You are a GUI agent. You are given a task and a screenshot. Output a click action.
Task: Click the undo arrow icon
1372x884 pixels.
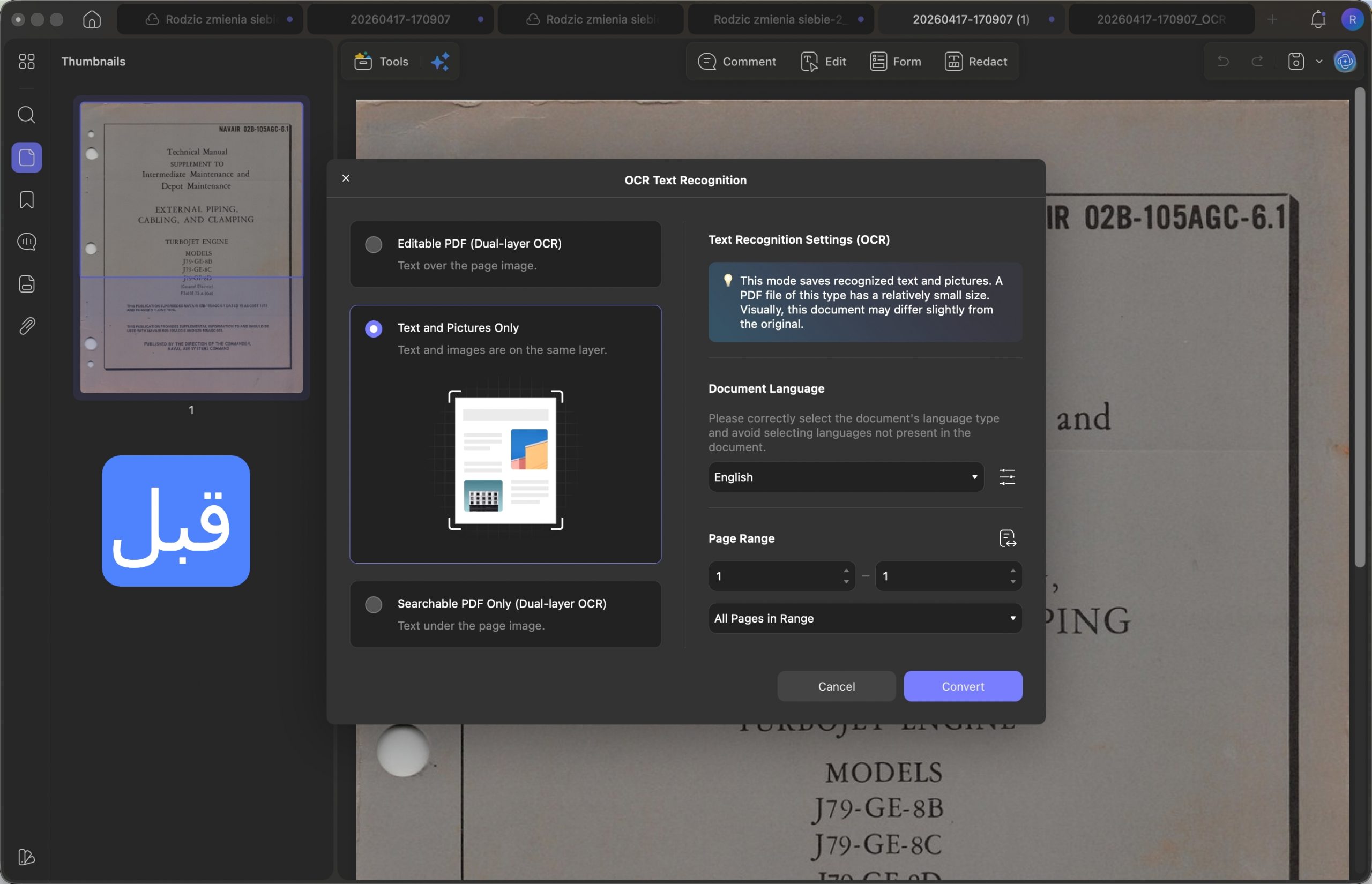click(1223, 62)
